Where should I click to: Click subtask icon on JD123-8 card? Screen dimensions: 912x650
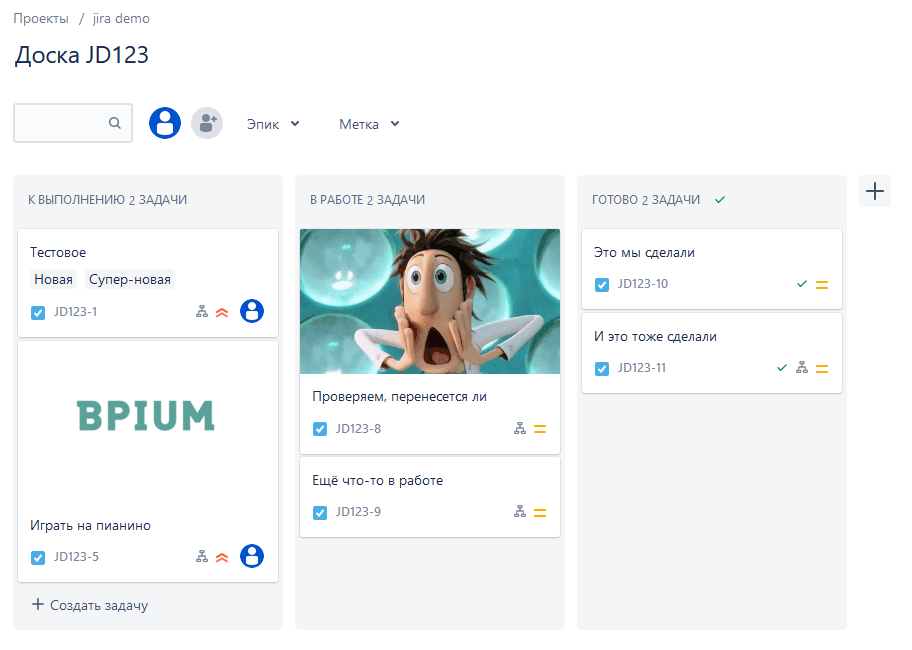520,428
